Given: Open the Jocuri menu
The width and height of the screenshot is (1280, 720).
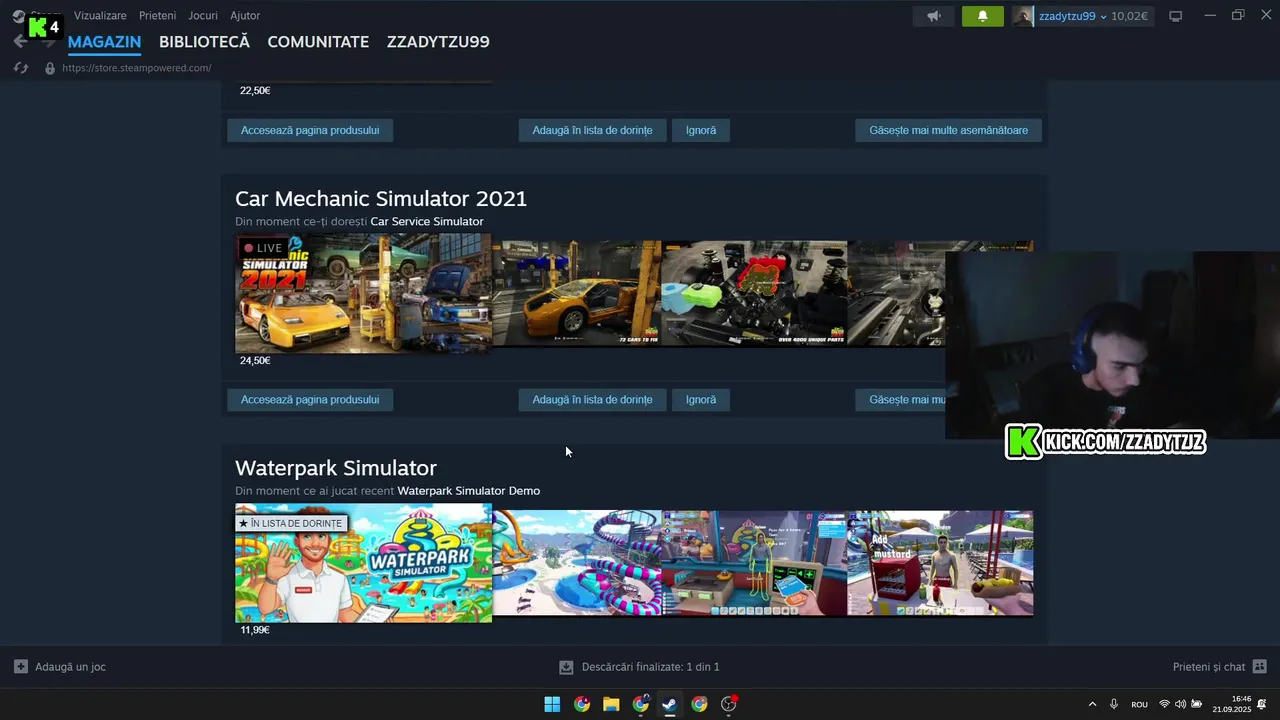Looking at the screenshot, I should click(x=203, y=16).
